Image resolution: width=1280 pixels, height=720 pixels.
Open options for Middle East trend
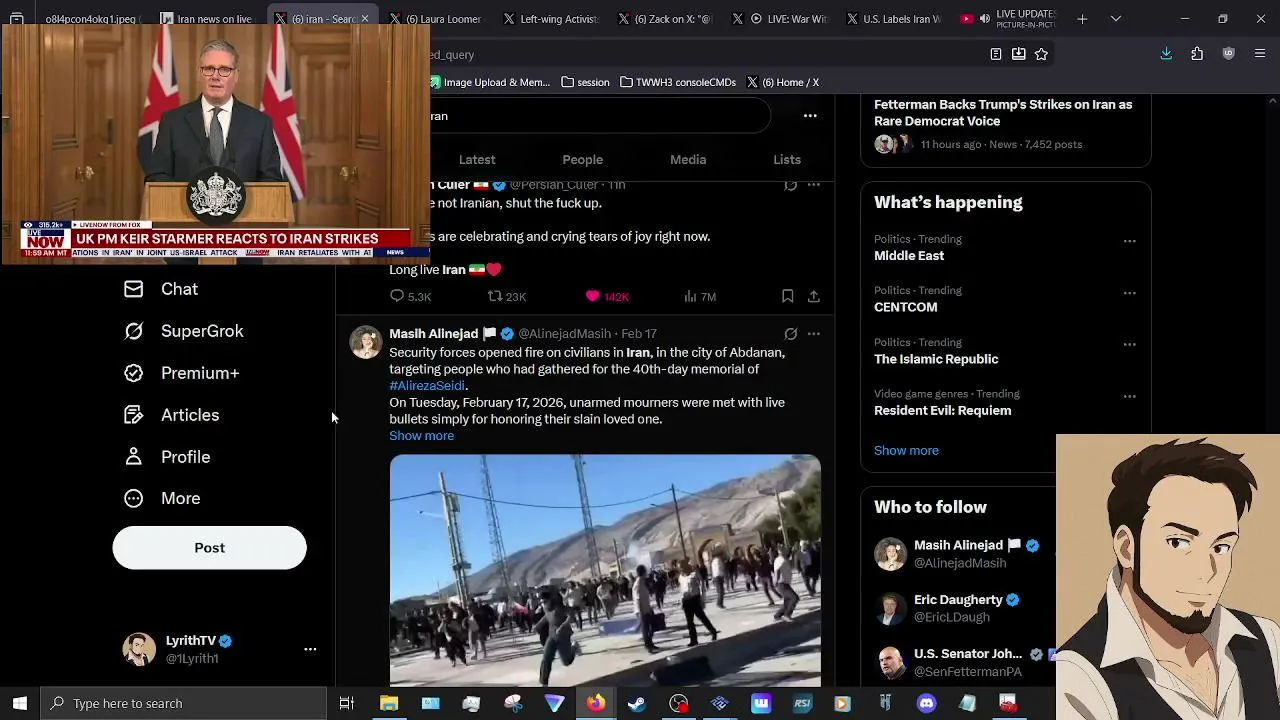(x=1129, y=241)
